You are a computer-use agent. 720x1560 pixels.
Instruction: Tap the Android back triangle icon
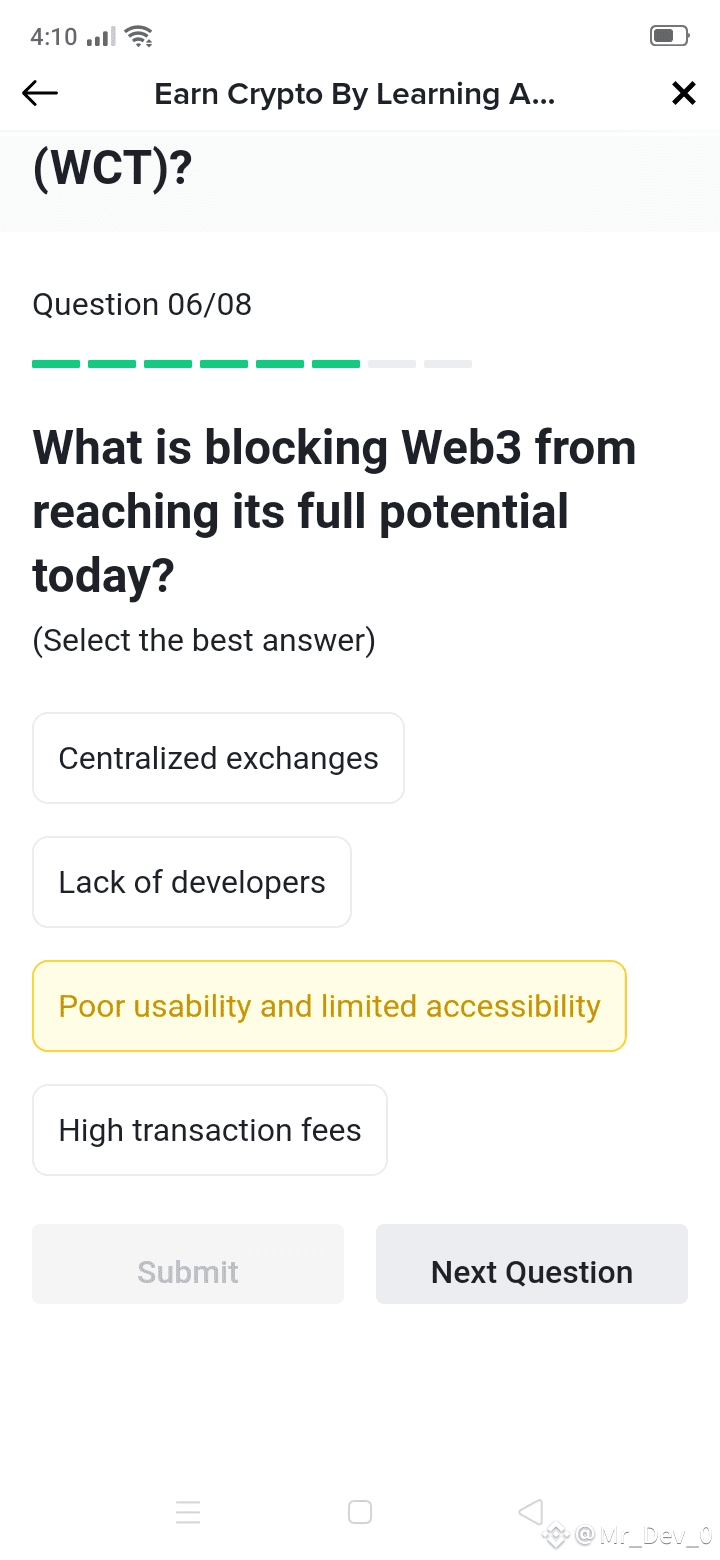pos(531,1512)
